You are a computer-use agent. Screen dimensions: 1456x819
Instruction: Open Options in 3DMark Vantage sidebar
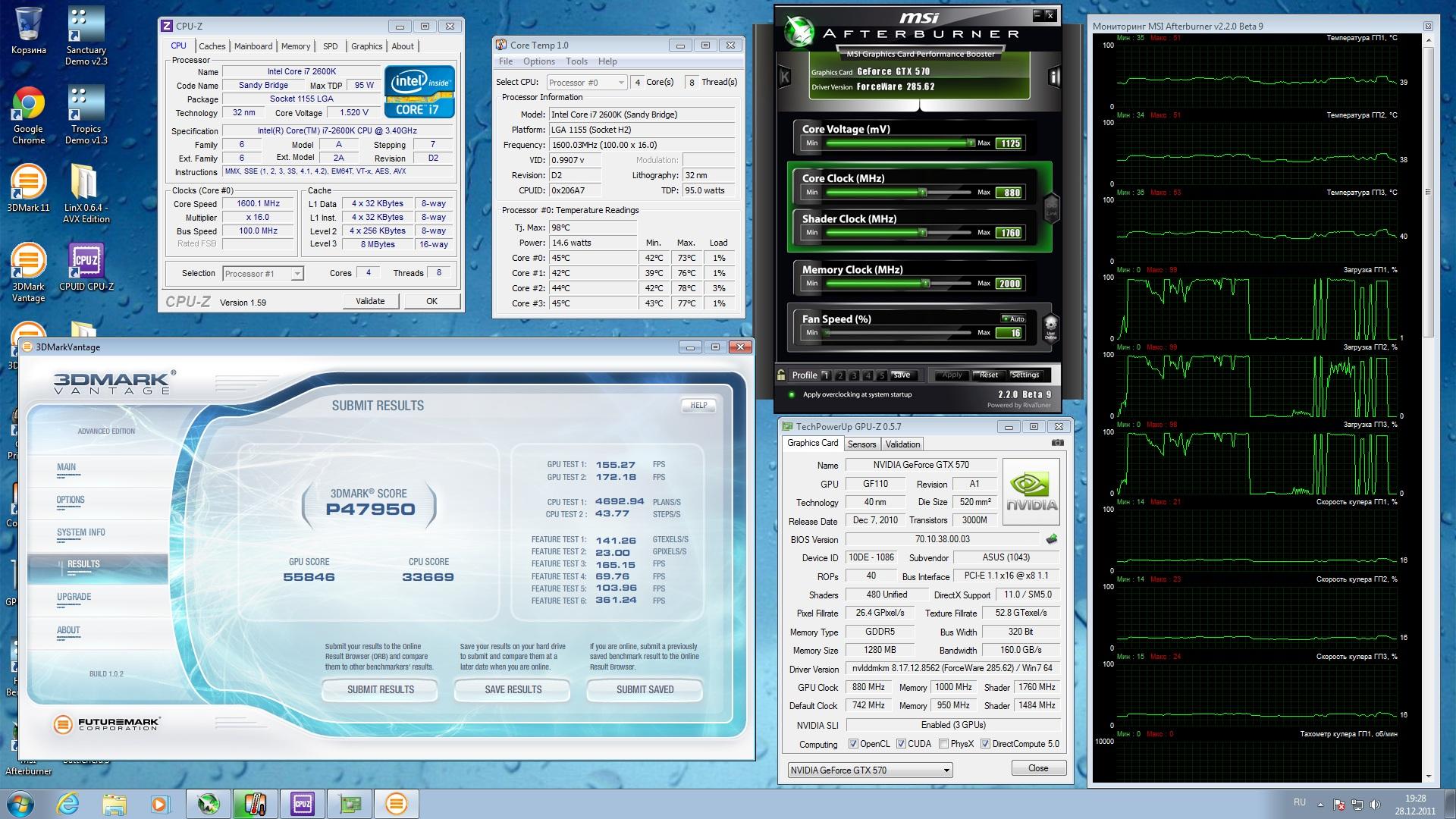pos(71,500)
